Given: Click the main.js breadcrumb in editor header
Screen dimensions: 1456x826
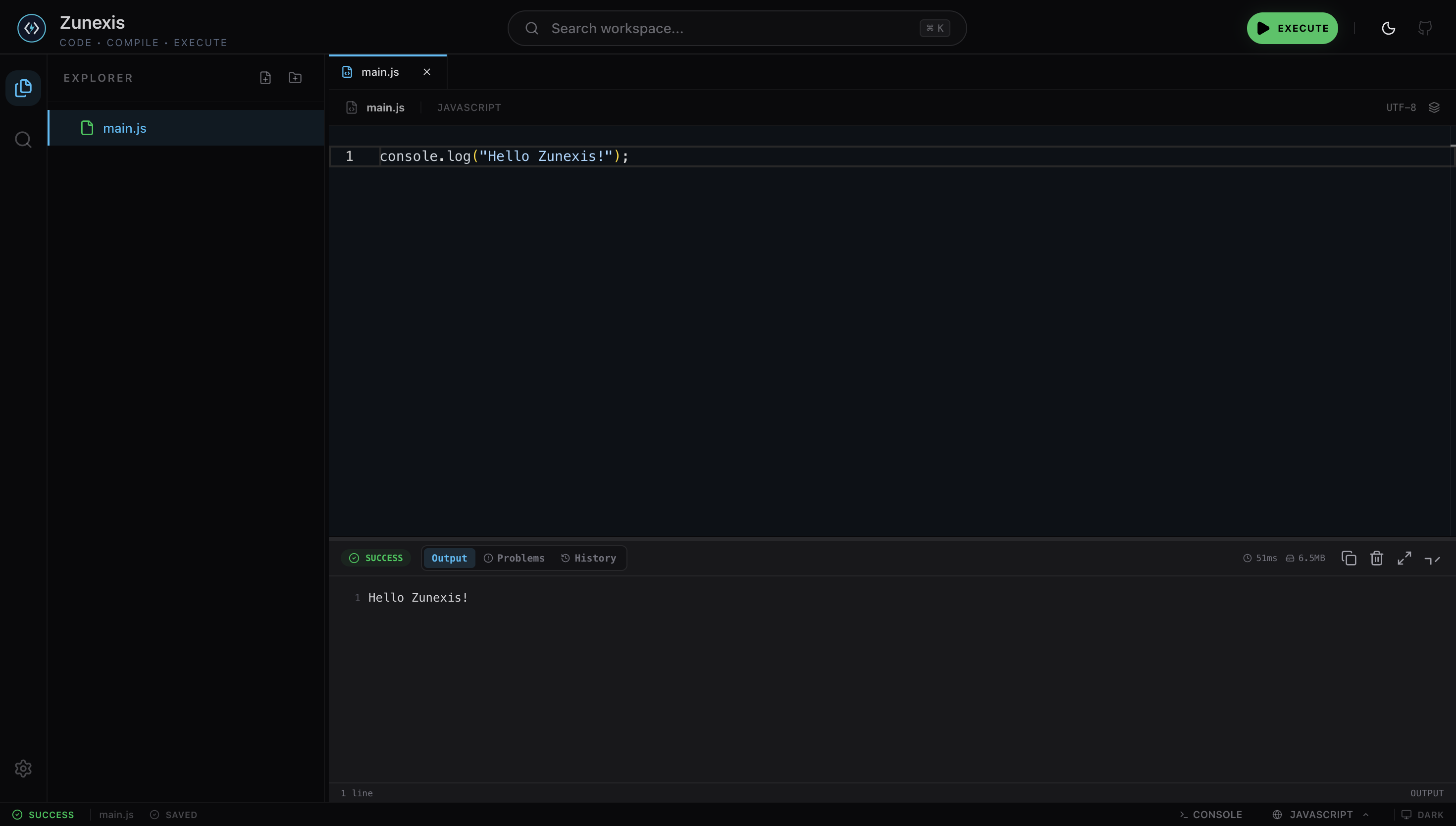Looking at the screenshot, I should 385,107.
